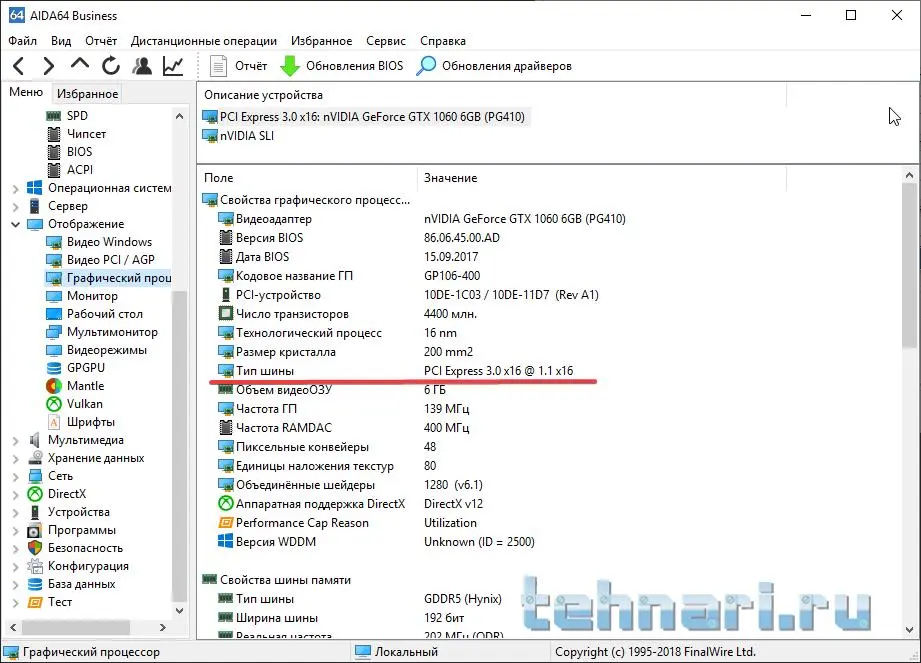
Task: Expand the Безопасность node
Action: click(15, 548)
